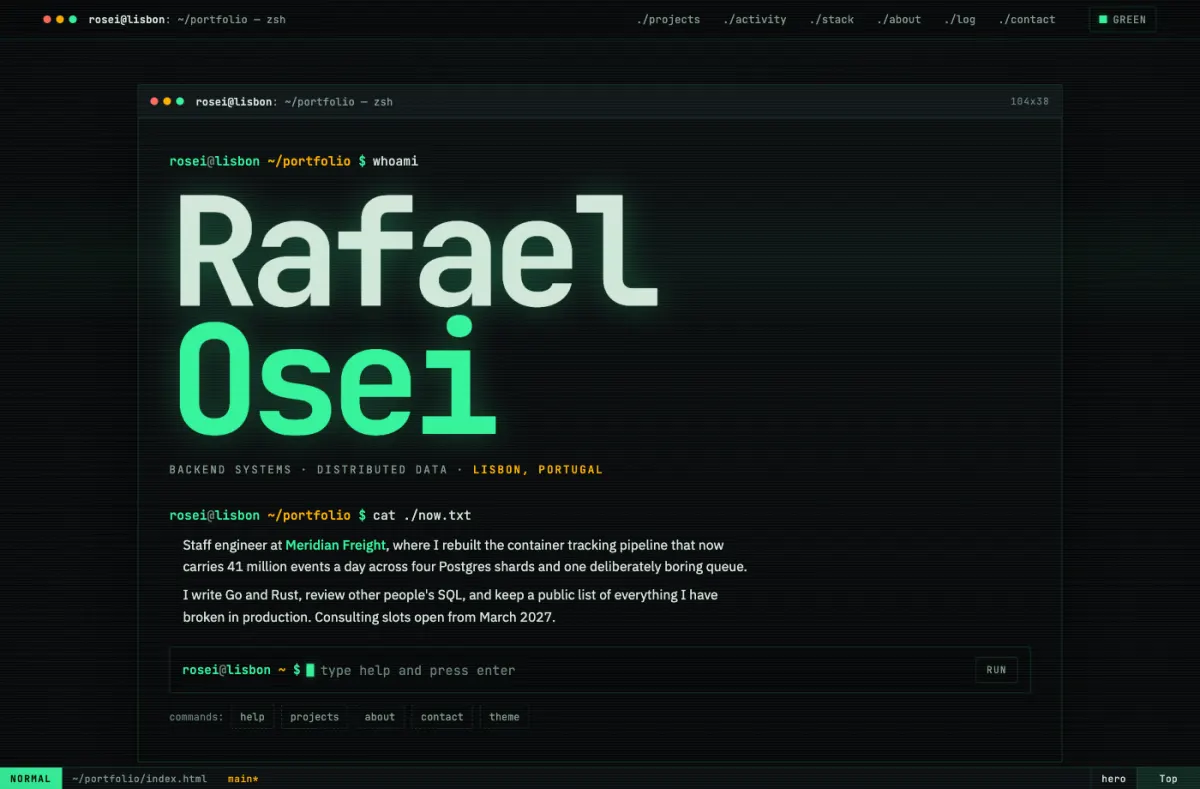
Task: Select the help command chip
Action: coord(252,717)
